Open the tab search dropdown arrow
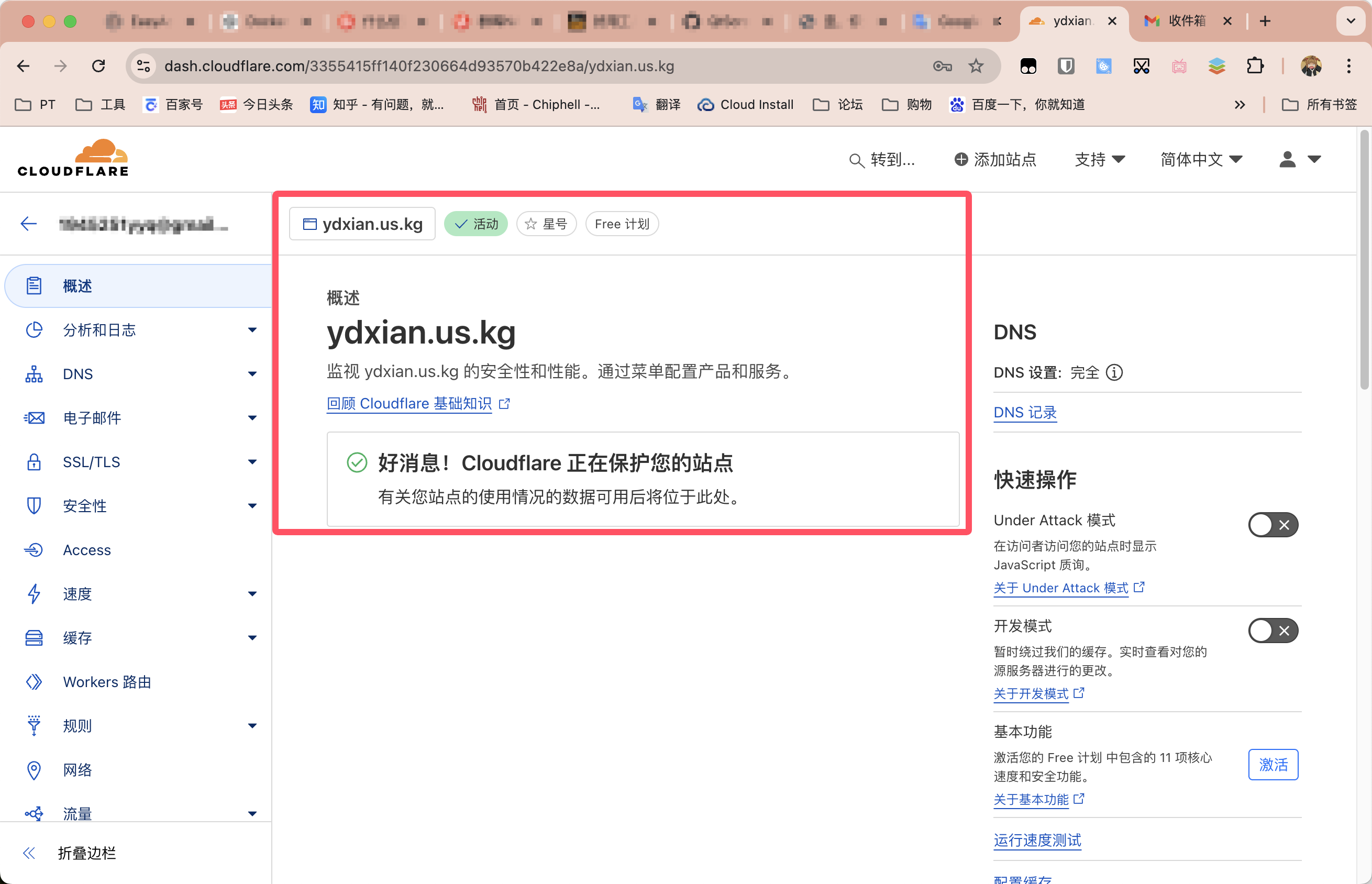Screen dimensions: 1372x884 tap(1351, 21)
